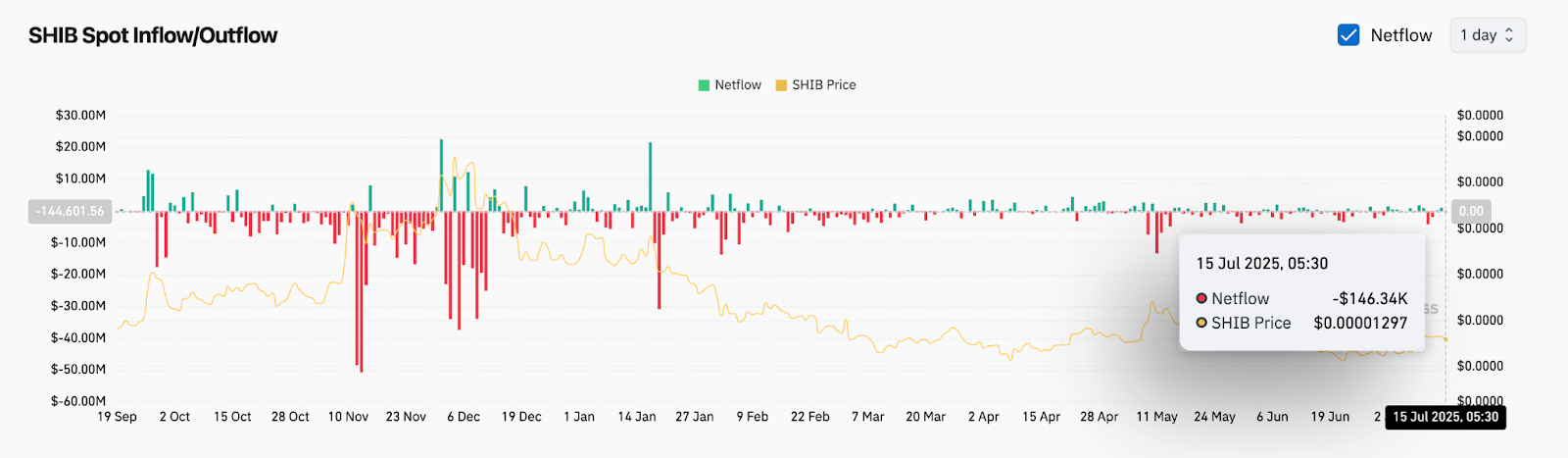Click the 15 Oct date label

[x=232, y=417]
